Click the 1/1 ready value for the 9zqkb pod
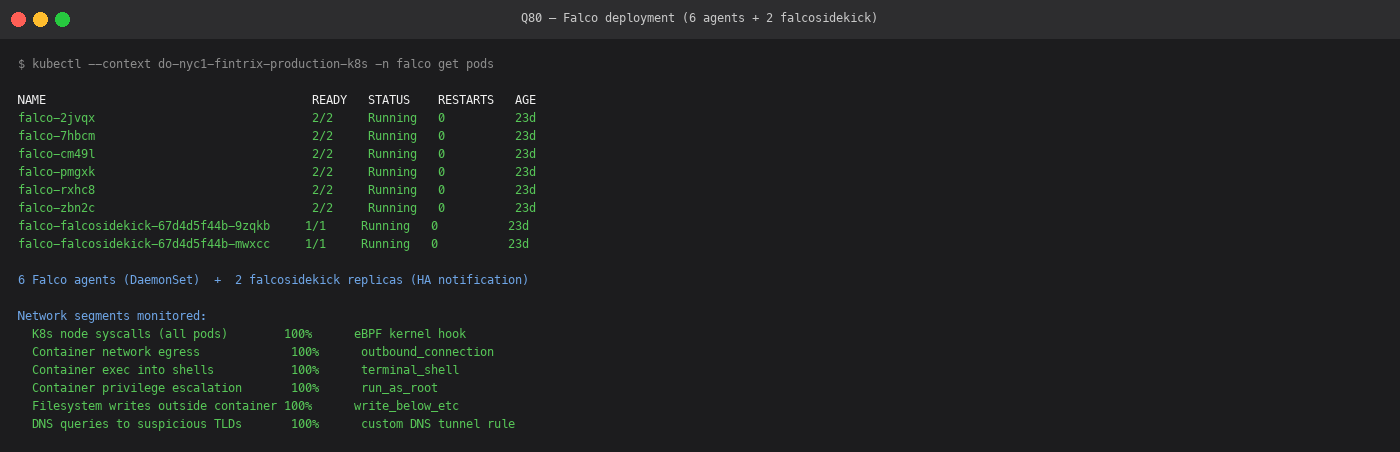Image resolution: width=1400 pixels, height=452 pixels. pos(315,226)
